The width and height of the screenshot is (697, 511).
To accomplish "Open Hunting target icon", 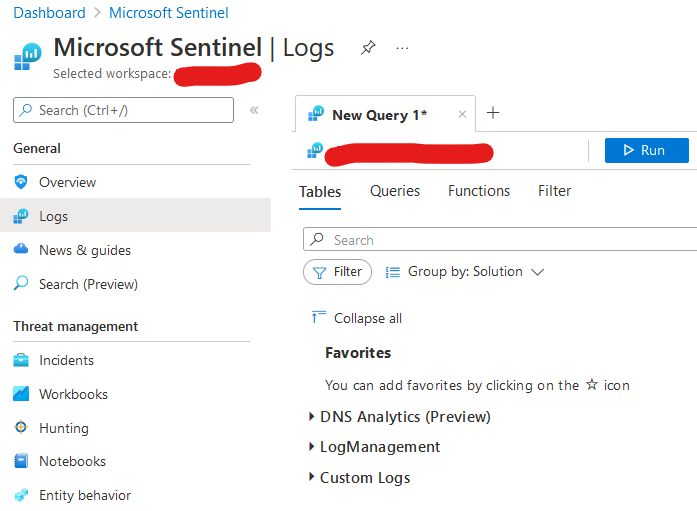I will coord(21,428).
